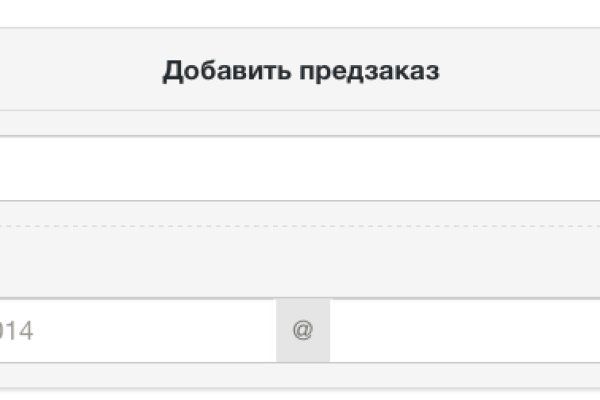Place cursor in the wide blank text box
This screenshot has width=600, height=400.
coord(300,168)
